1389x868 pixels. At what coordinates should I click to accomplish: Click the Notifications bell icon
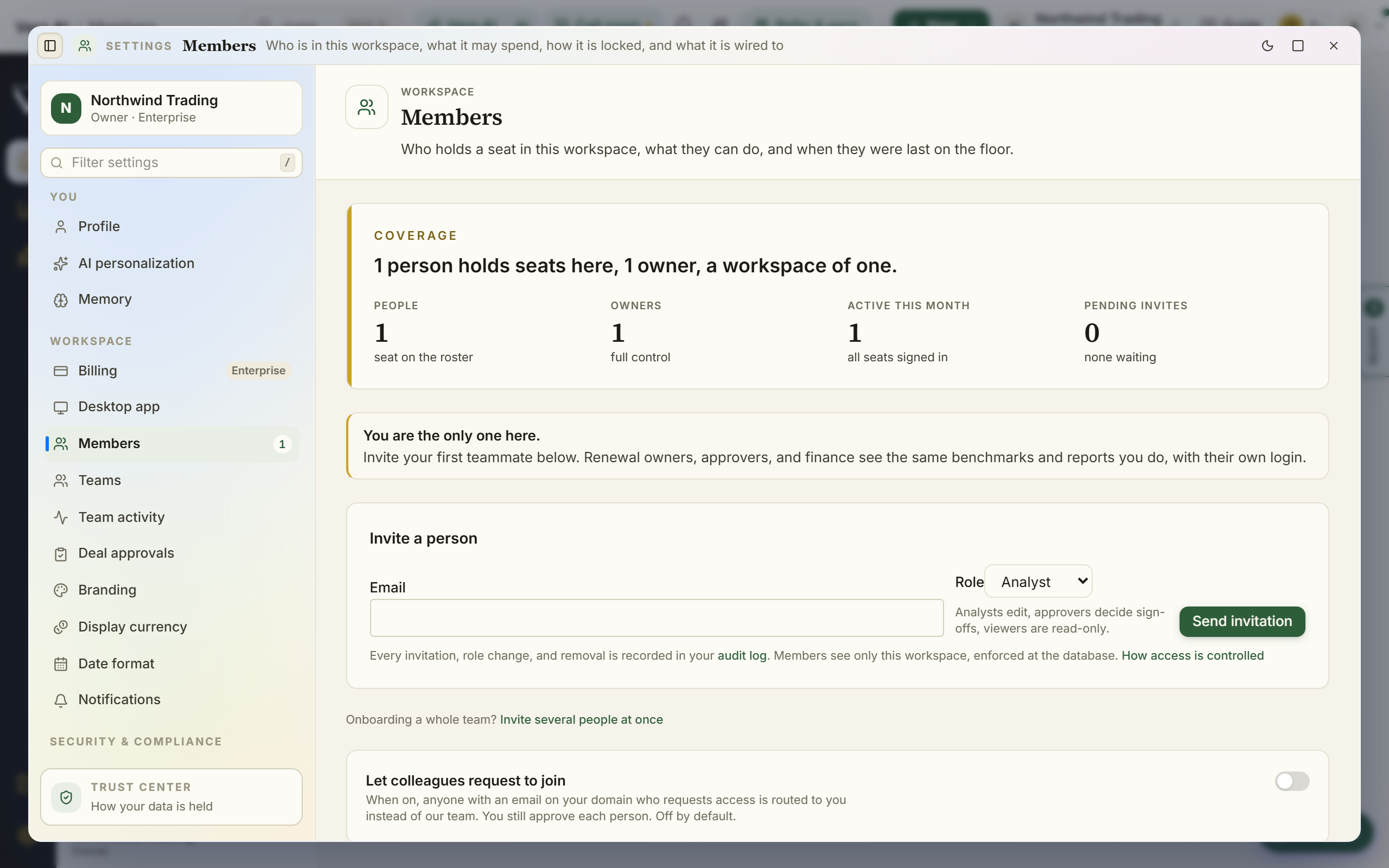pyautogui.click(x=61, y=700)
